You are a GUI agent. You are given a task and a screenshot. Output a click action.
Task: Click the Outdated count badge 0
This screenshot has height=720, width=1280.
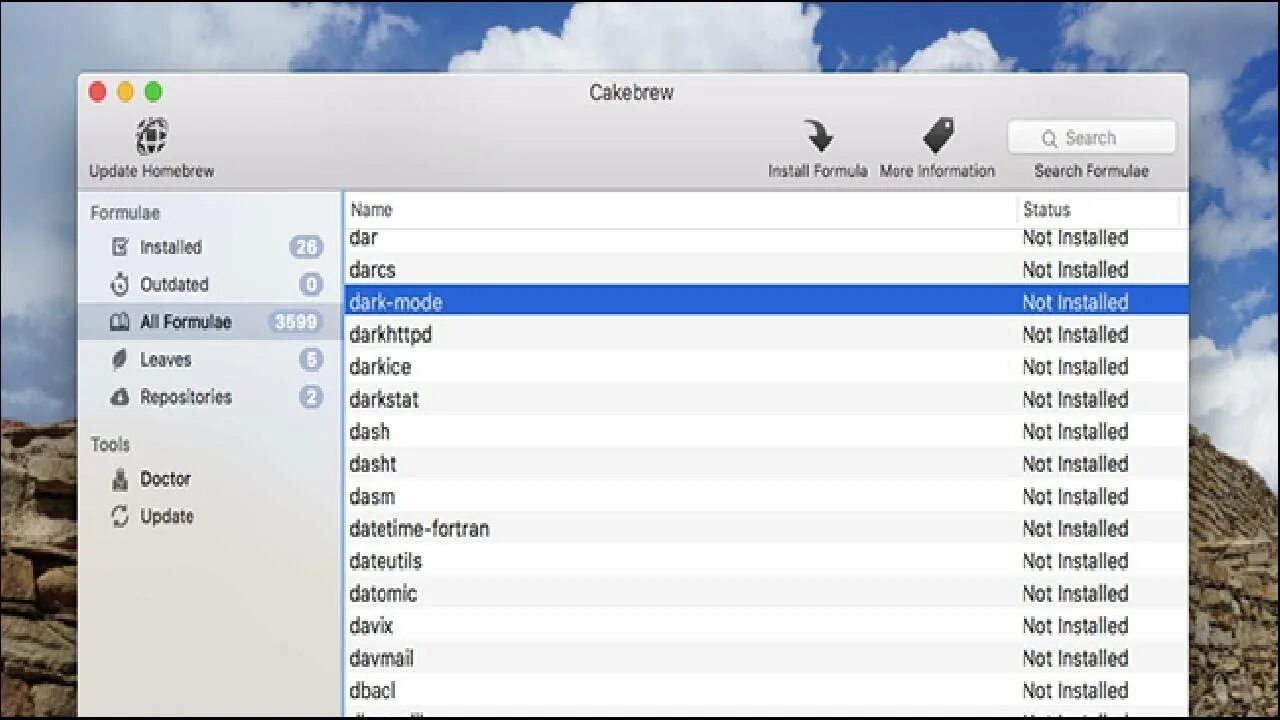[x=311, y=284]
